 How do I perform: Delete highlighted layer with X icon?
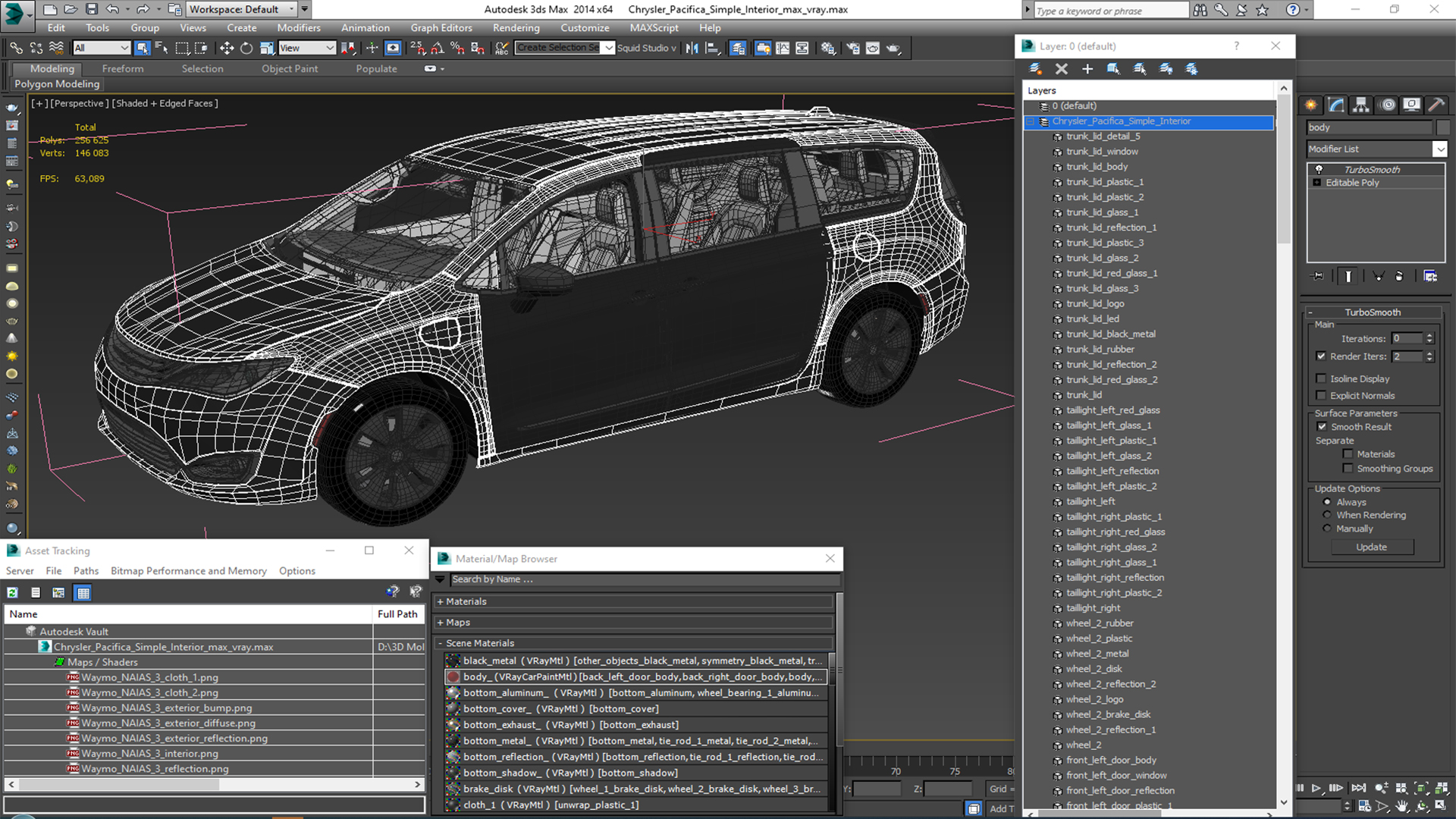[1061, 69]
